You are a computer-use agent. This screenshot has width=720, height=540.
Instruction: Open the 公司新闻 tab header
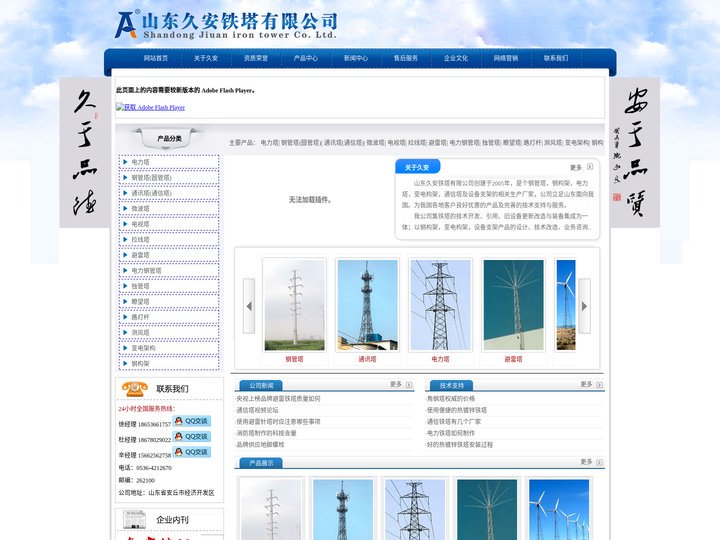pyautogui.click(x=261, y=385)
